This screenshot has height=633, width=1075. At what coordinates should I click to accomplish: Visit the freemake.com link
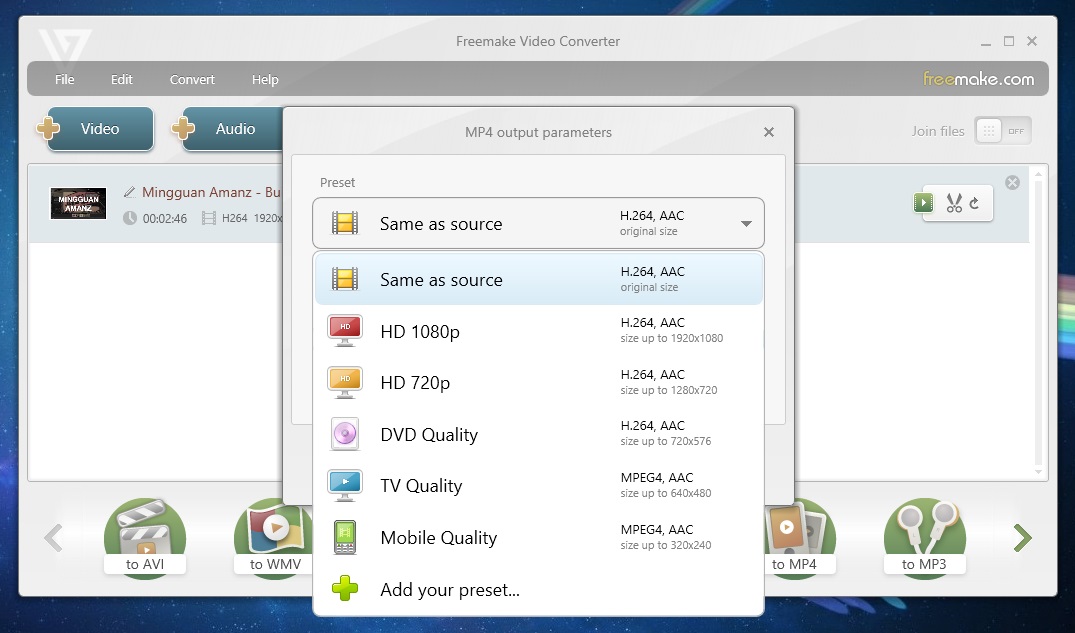[x=978, y=79]
